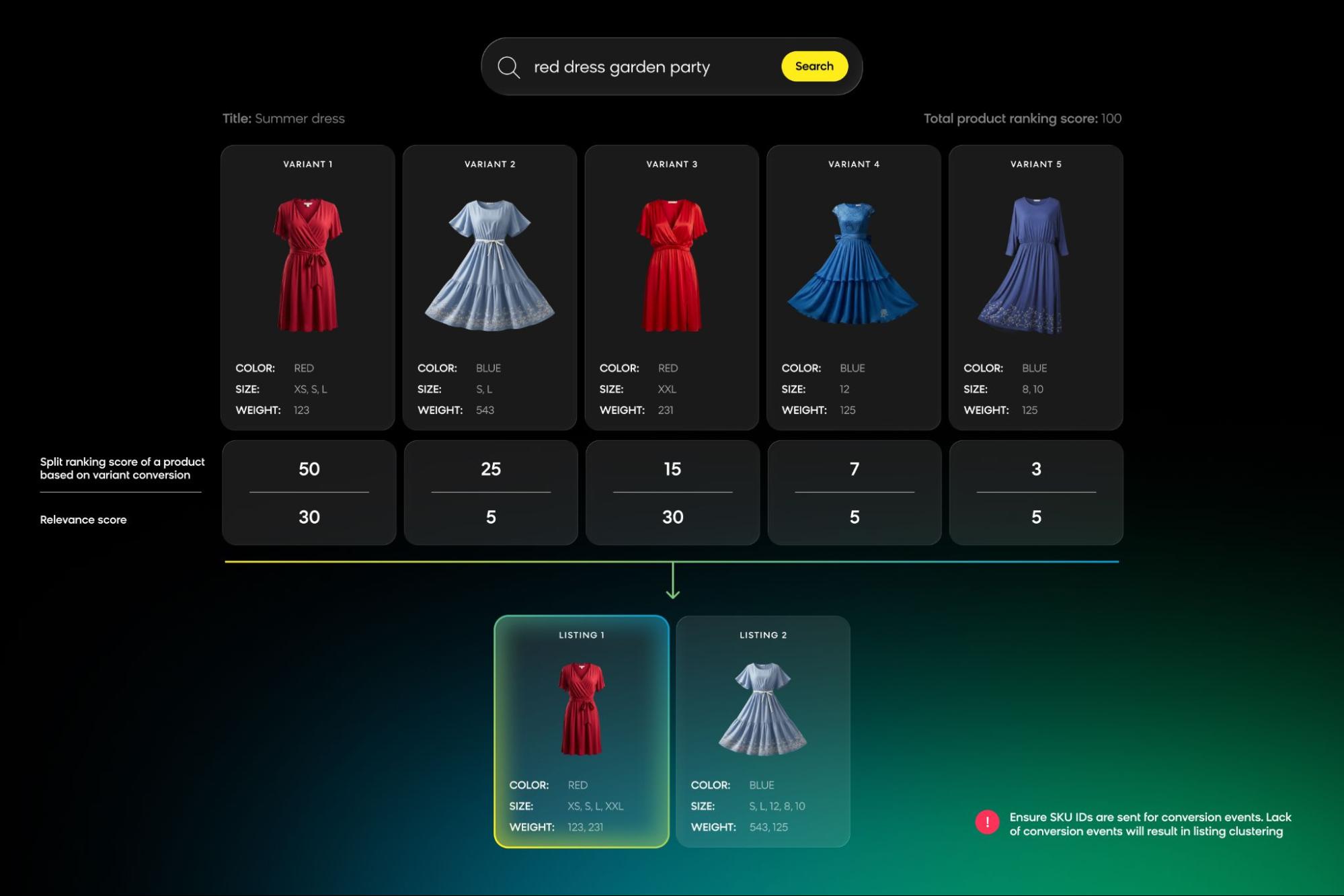Viewport: 1344px width, 896px height.
Task: Select the Variant 1 red dress image
Action: [308, 265]
